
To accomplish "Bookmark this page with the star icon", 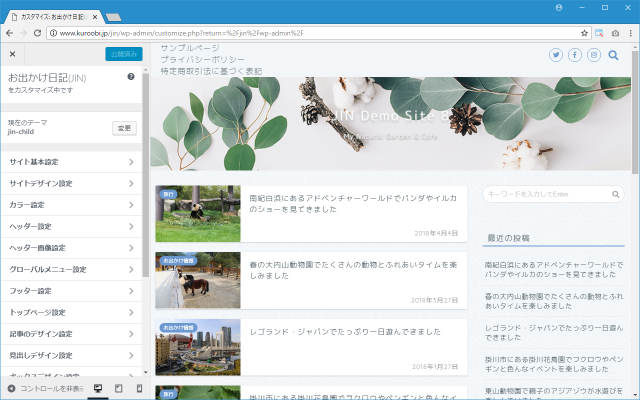I will 584,32.
